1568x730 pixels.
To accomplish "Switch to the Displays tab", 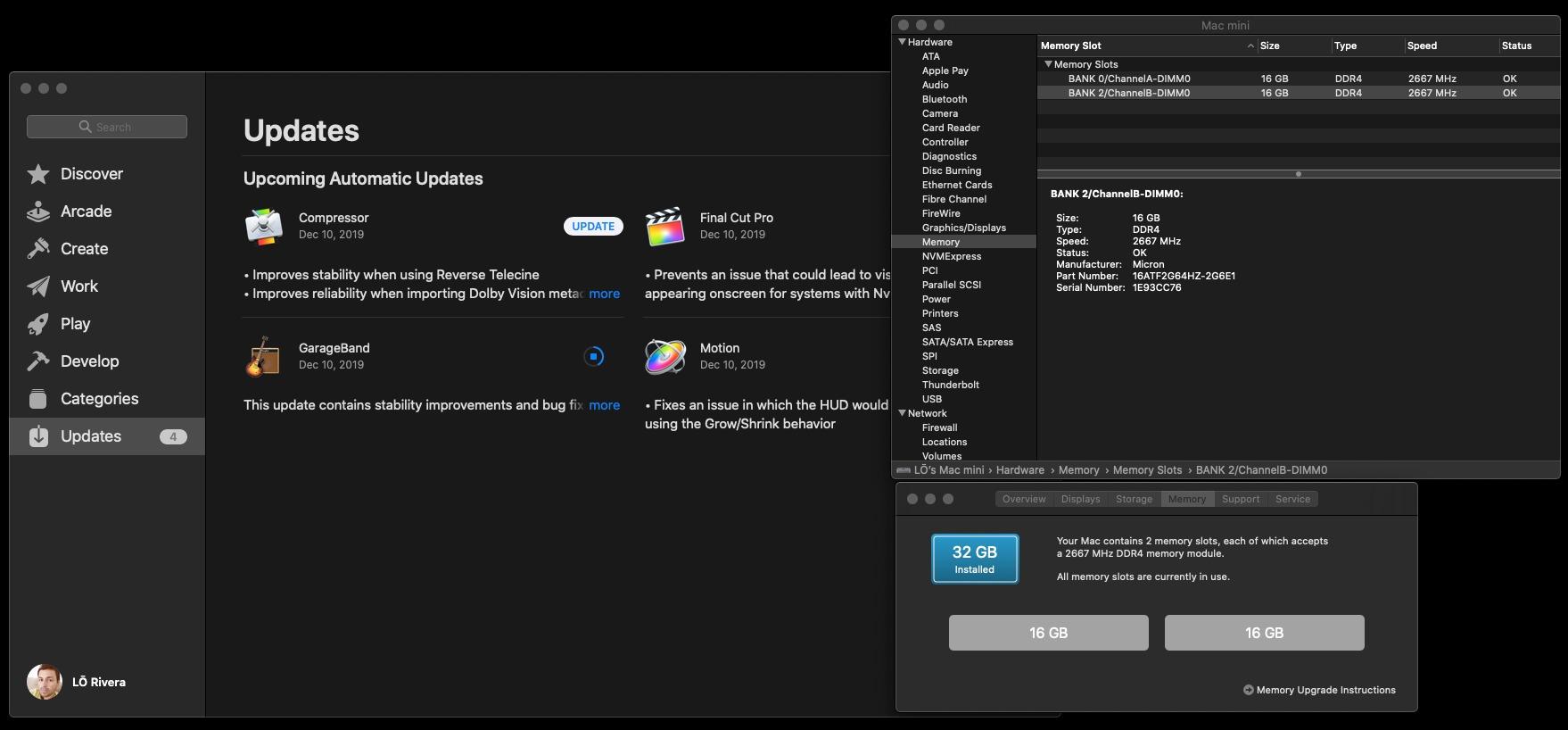I will click(1081, 499).
